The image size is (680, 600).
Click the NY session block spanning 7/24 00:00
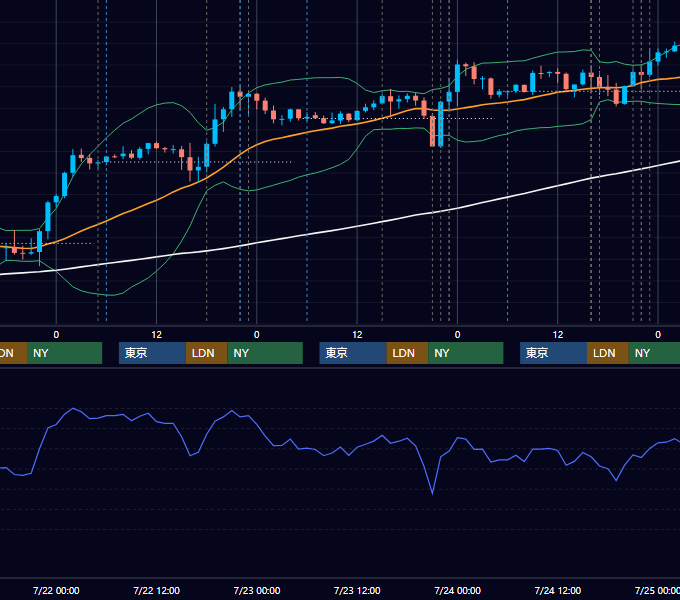[466, 353]
